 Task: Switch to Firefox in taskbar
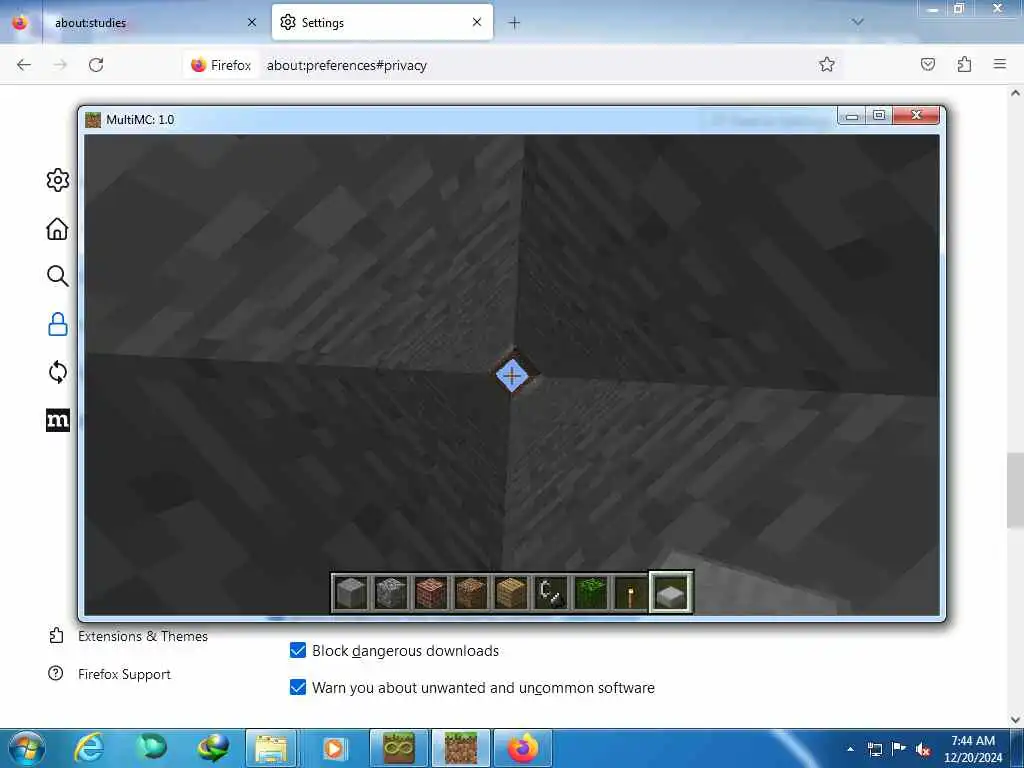(522, 748)
